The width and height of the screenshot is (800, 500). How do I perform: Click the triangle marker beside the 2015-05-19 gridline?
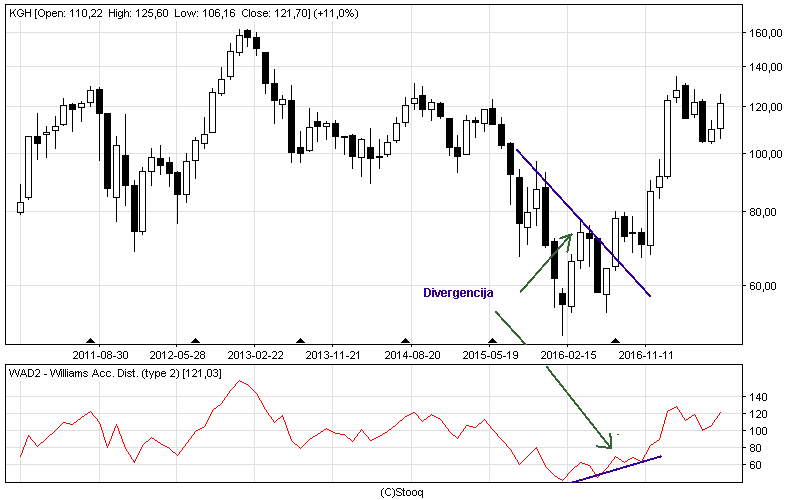[x=492, y=341]
